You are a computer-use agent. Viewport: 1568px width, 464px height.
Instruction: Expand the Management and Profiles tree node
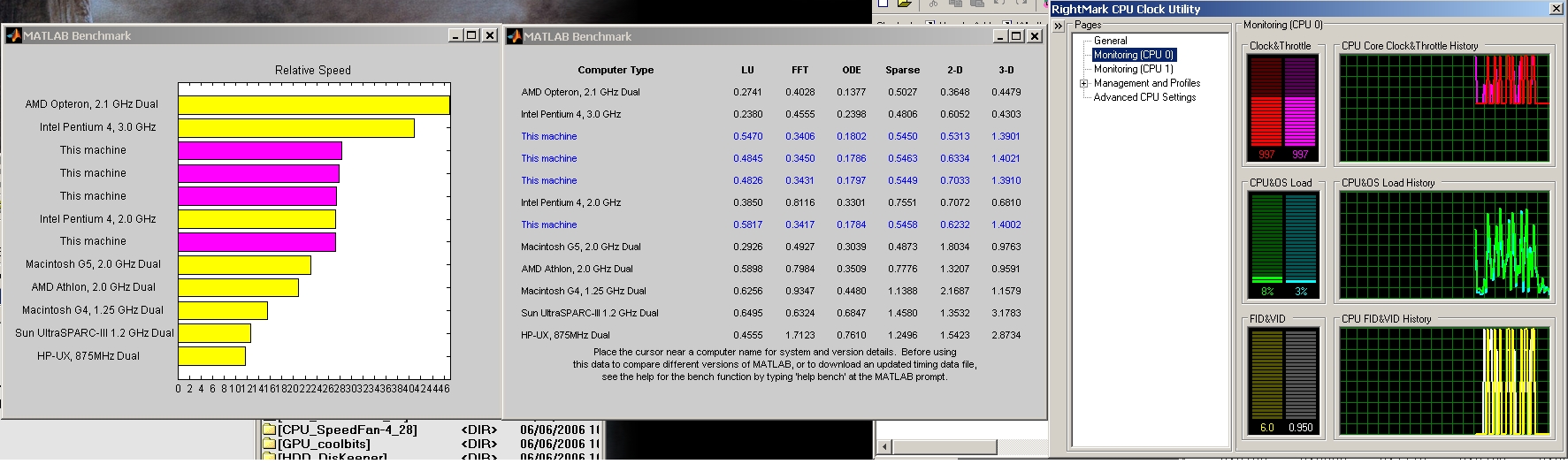[1083, 83]
